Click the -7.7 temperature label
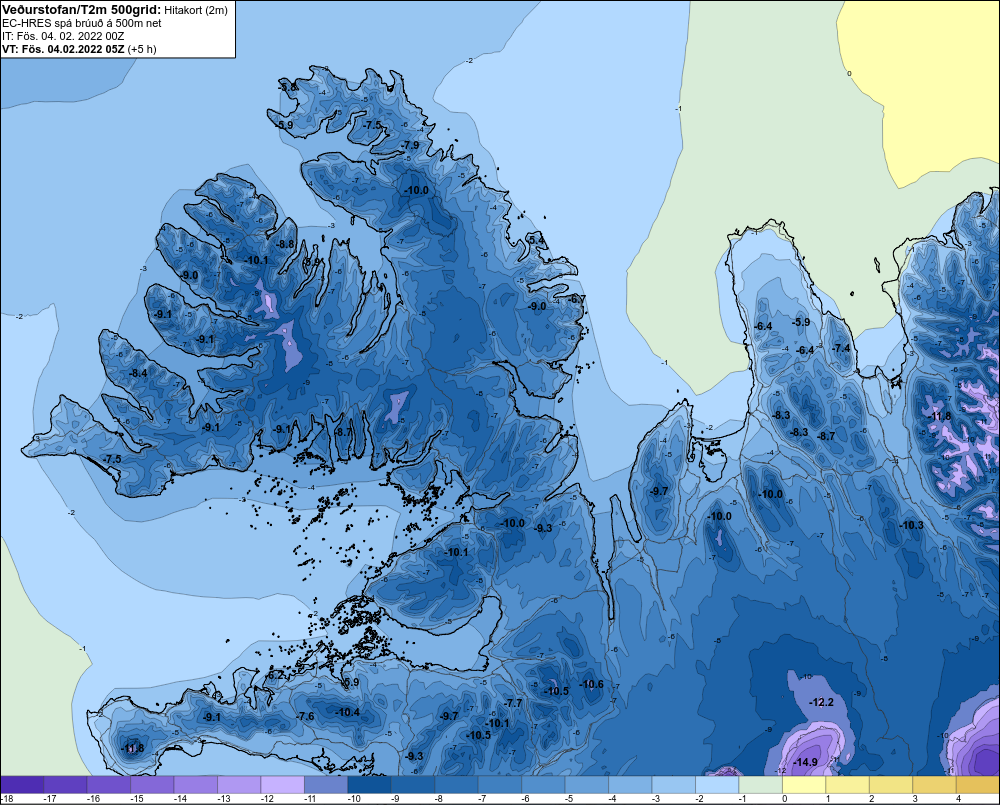 pos(513,703)
